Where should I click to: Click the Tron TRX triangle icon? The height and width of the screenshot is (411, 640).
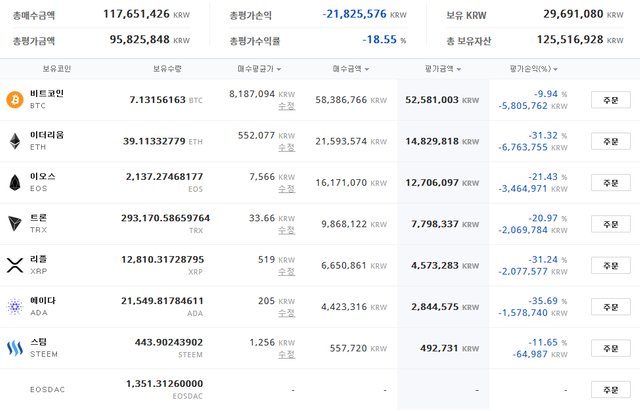point(15,224)
